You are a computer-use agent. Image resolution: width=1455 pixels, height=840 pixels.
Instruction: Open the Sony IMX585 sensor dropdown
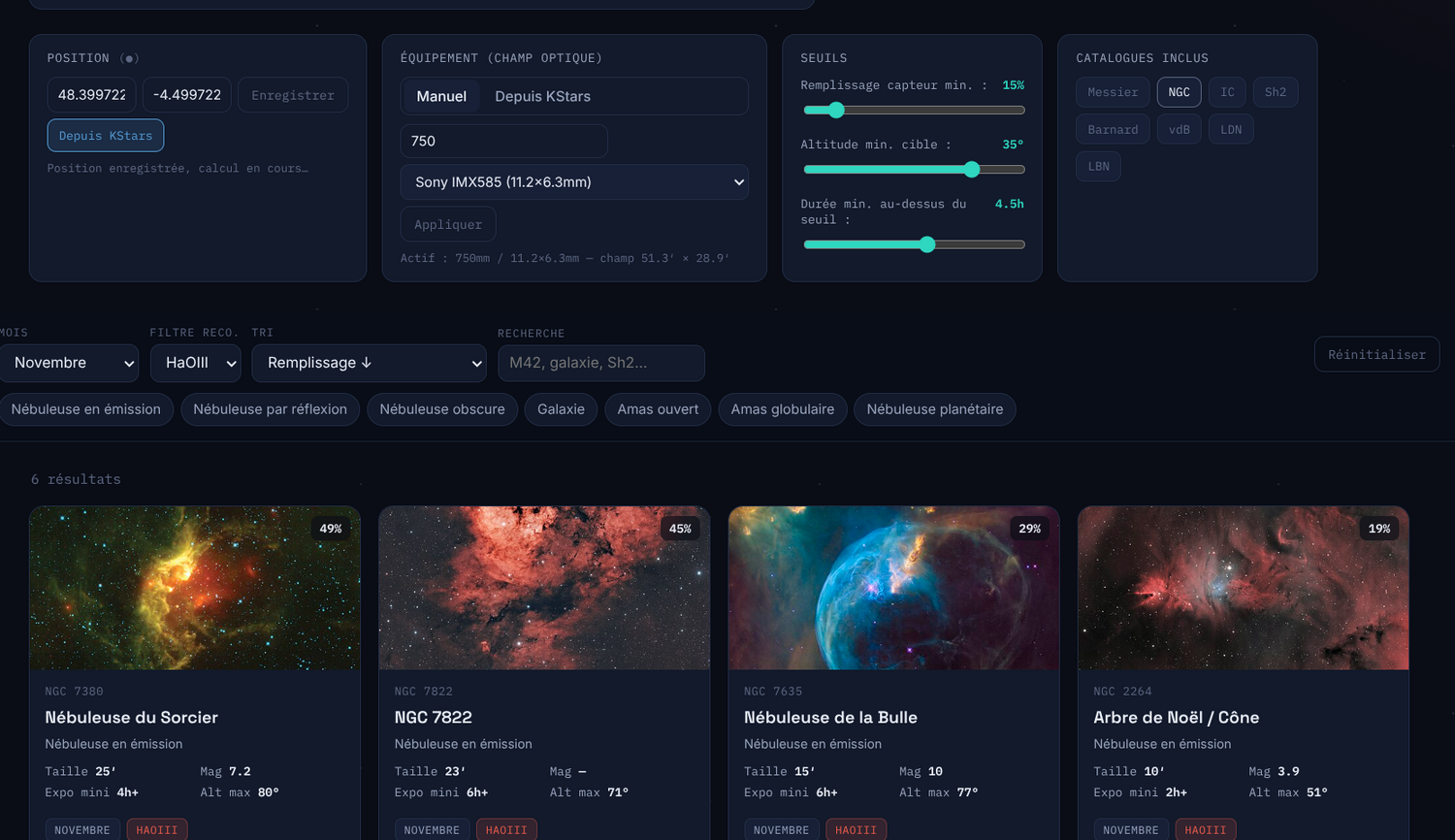tap(574, 182)
